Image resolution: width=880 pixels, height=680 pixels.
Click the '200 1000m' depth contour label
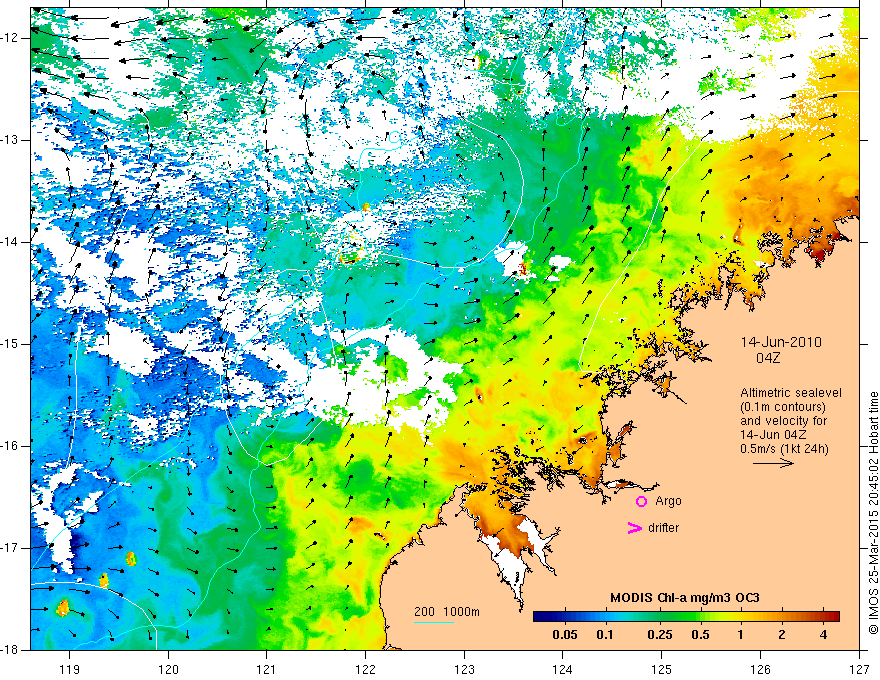click(447, 612)
